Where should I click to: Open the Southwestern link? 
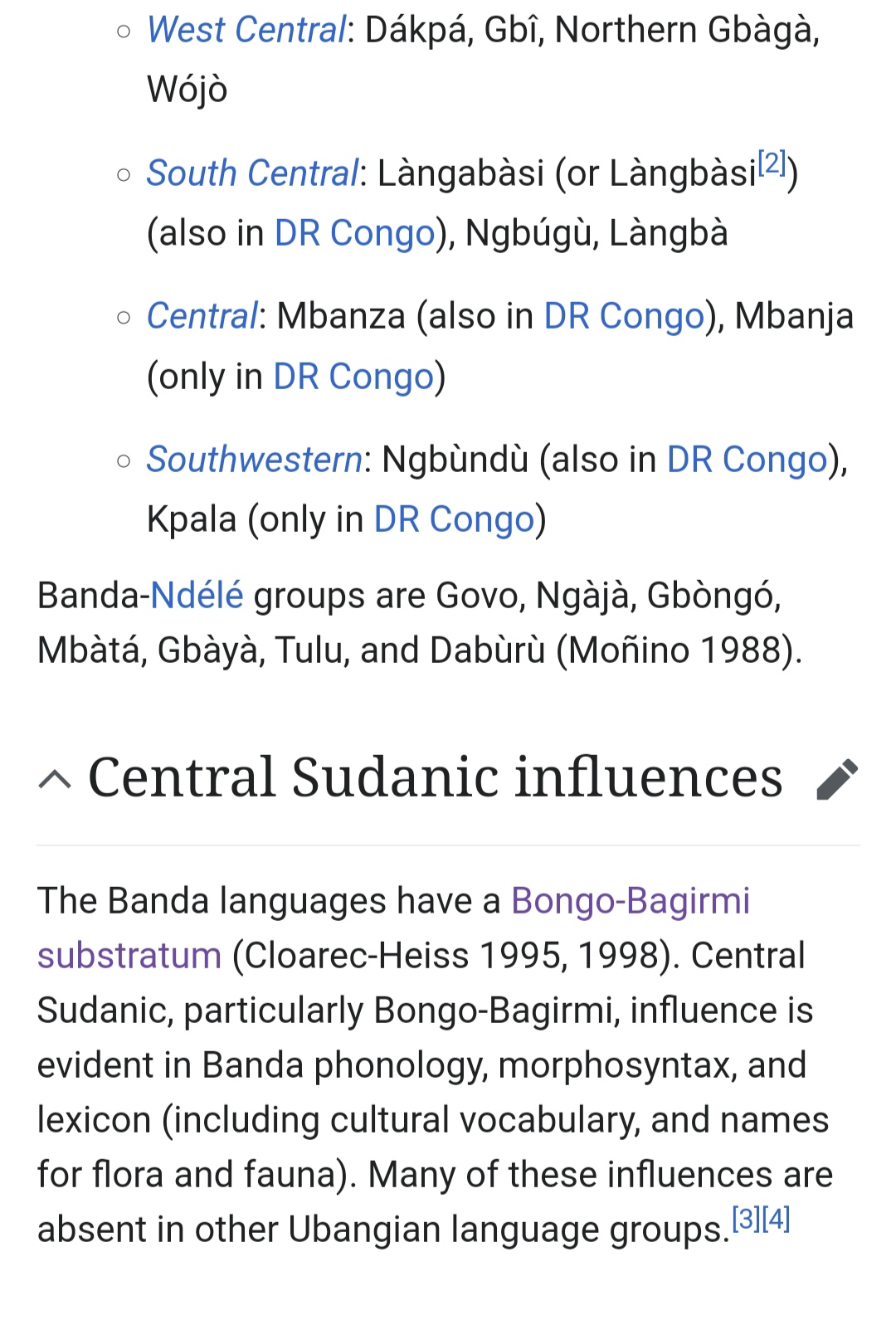255,460
